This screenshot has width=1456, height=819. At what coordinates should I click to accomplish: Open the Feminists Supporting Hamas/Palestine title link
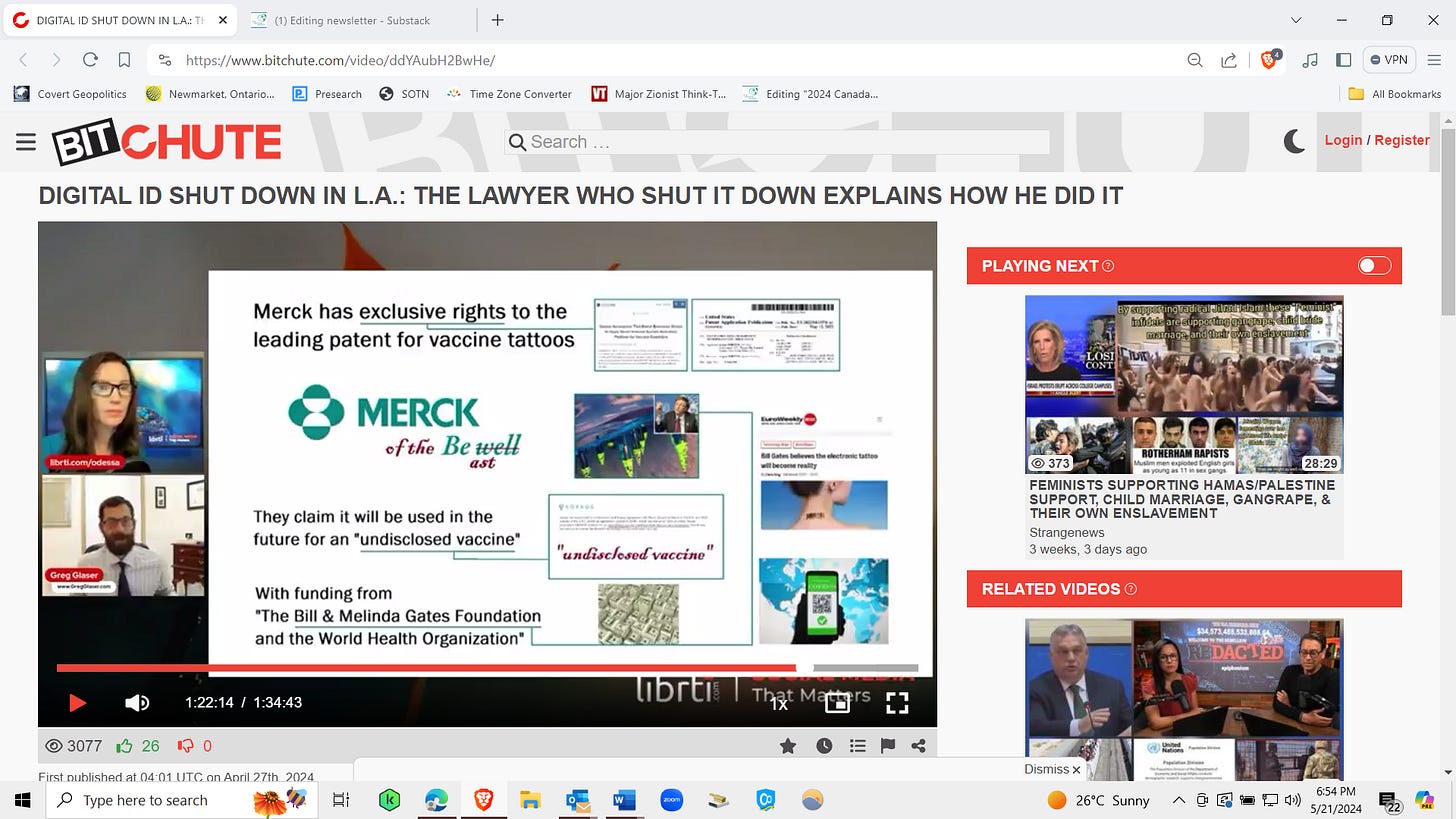(x=1182, y=499)
